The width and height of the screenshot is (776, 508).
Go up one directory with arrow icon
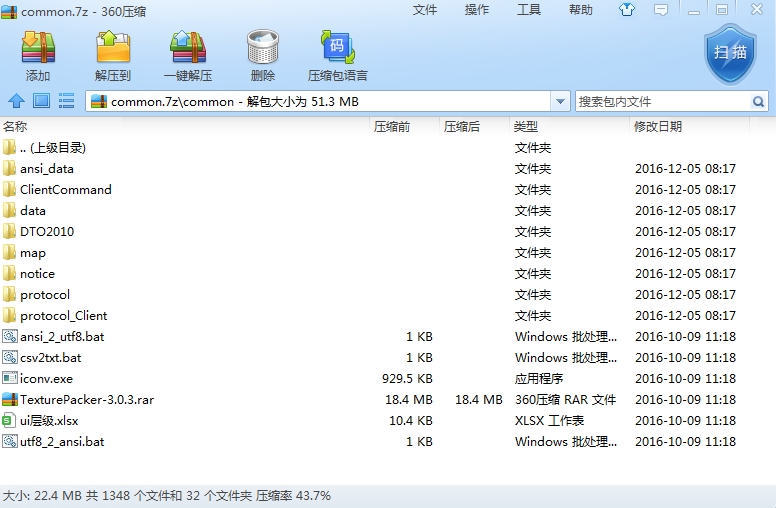(x=16, y=101)
